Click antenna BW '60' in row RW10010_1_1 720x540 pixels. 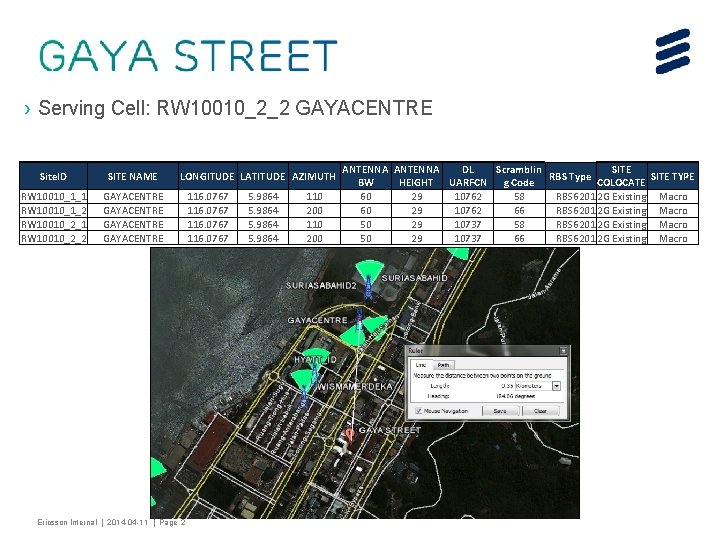pyautogui.click(x=366, y=197)
